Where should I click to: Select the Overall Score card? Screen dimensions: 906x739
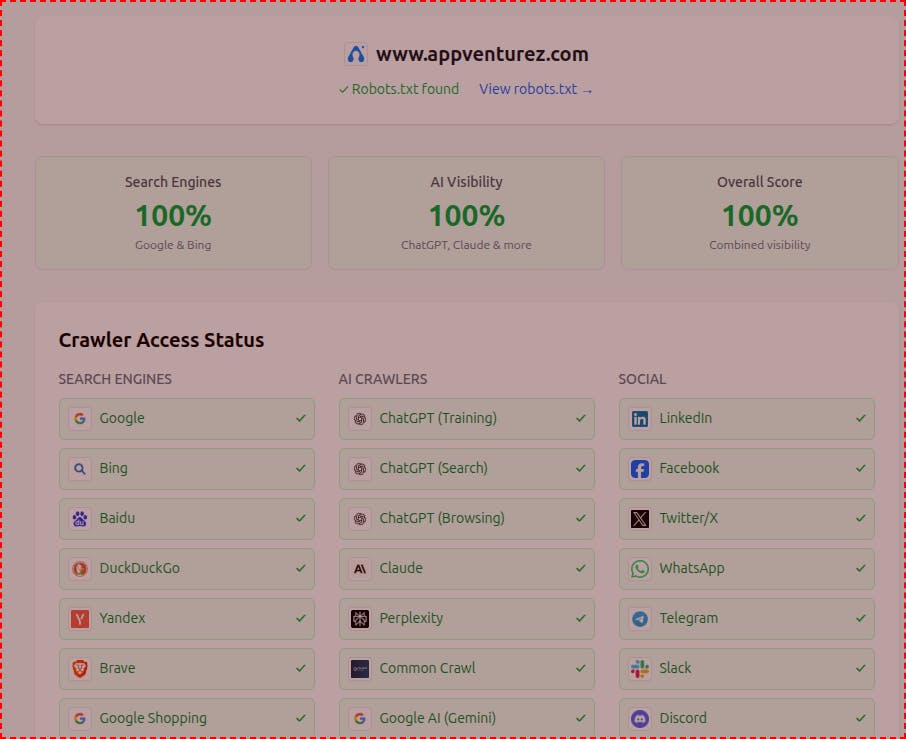(759, 213)
